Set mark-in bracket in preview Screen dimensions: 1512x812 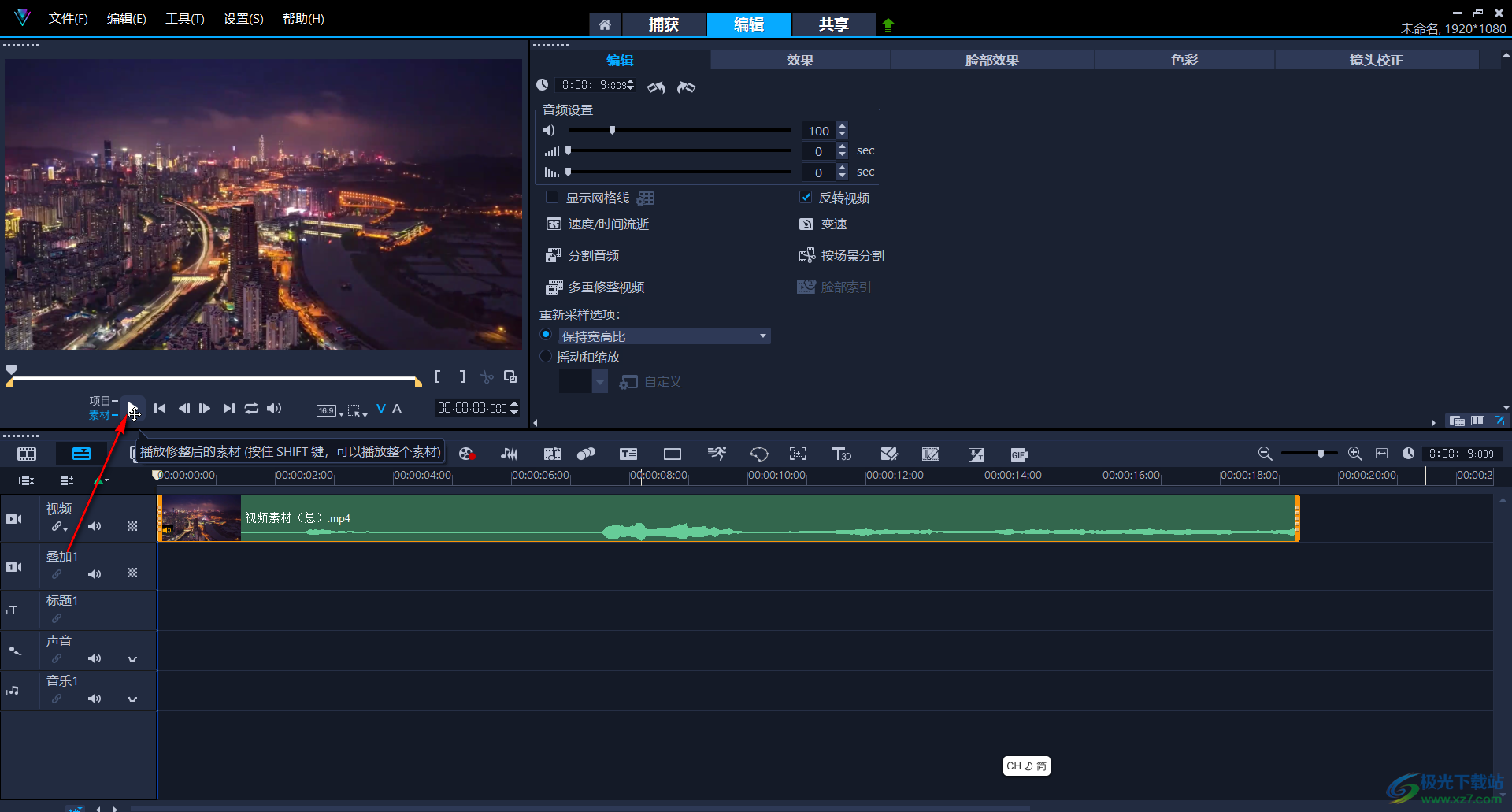[x=438, y=376]
